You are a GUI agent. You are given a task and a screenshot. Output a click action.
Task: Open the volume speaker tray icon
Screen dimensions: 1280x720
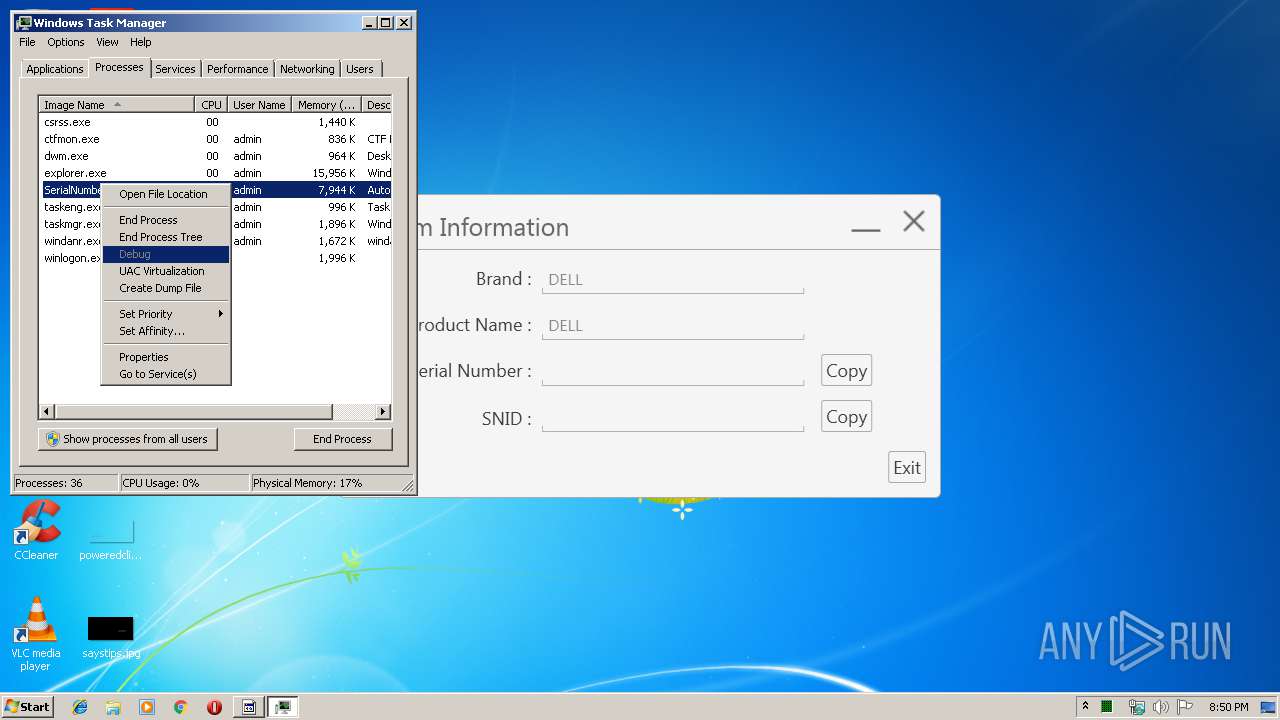(1161, 707)
